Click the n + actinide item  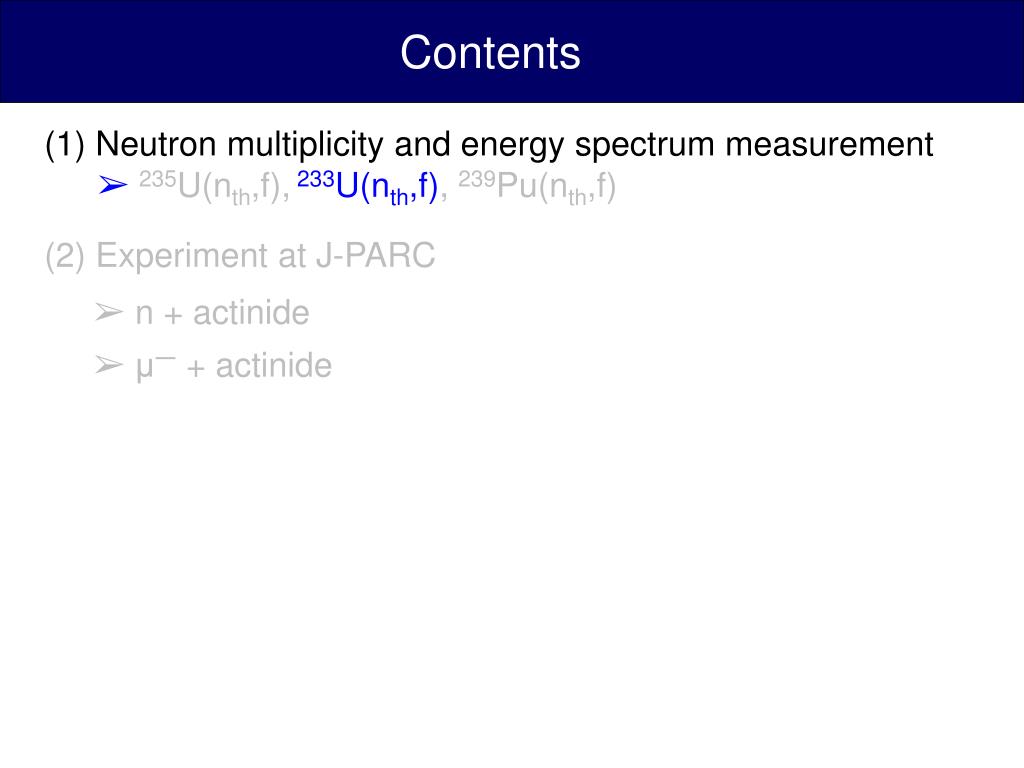tap(222, 313)
